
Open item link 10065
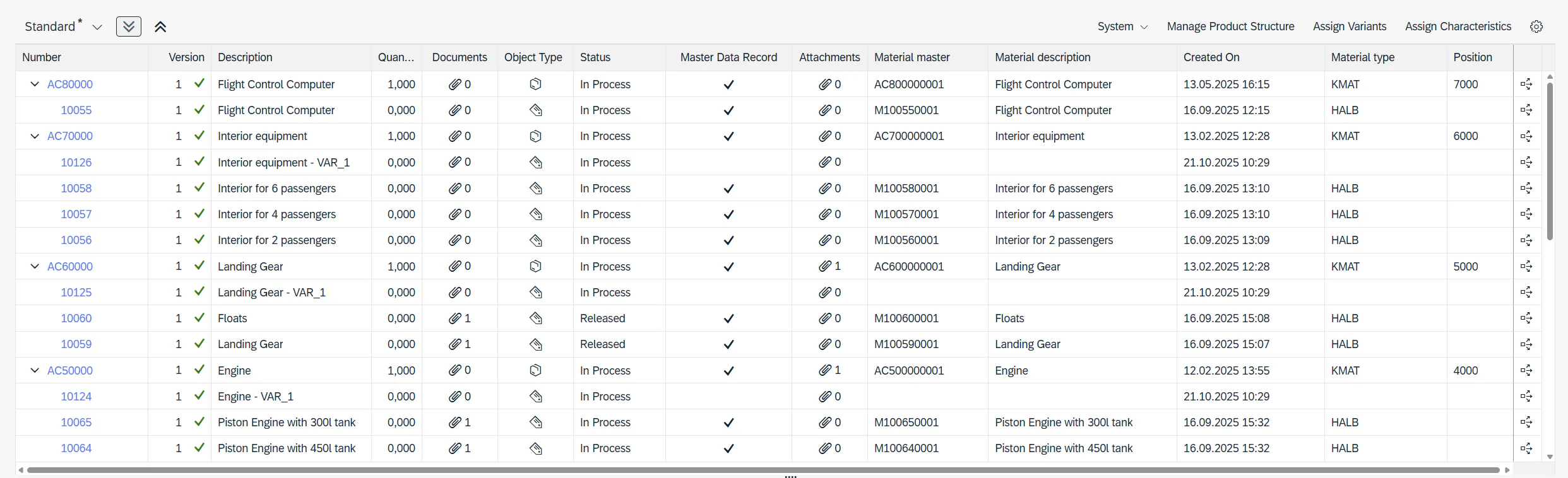pos(76,423)
